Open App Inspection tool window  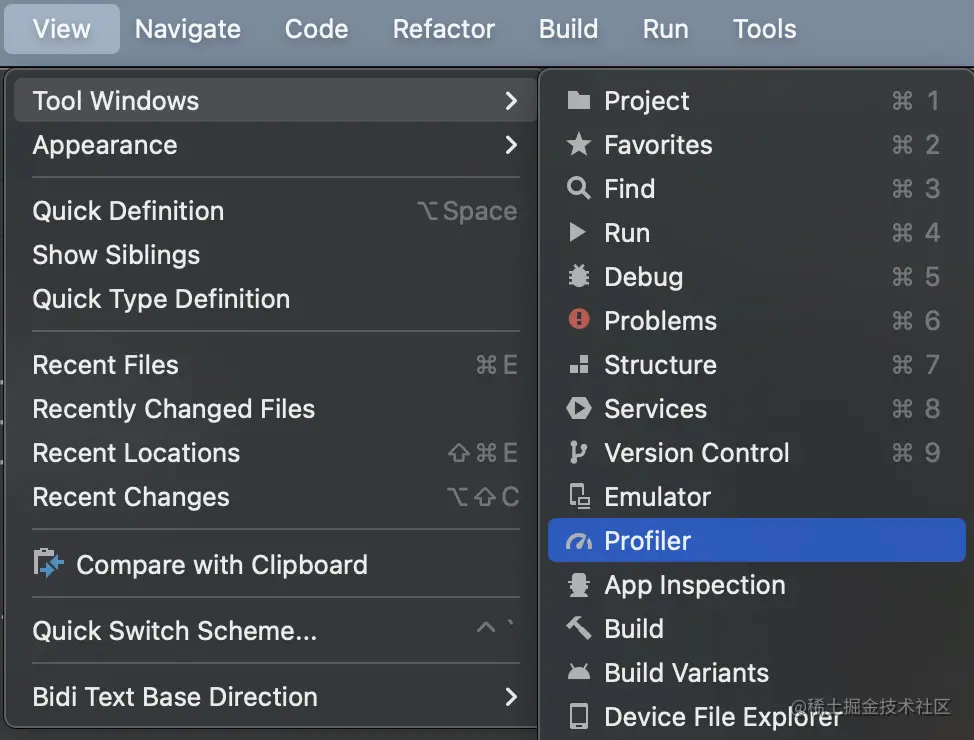pos(694,585)
